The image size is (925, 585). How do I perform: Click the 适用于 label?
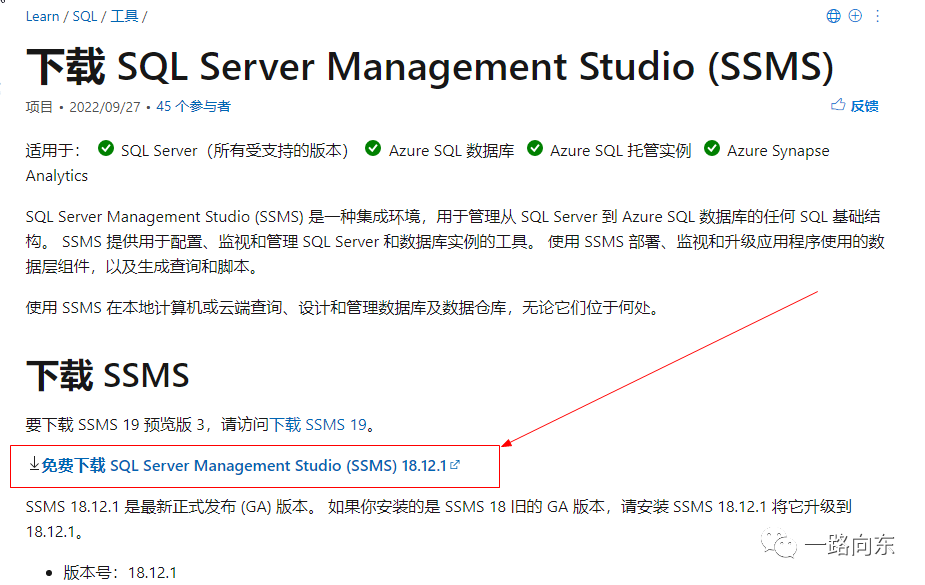[x=53, y=150]
